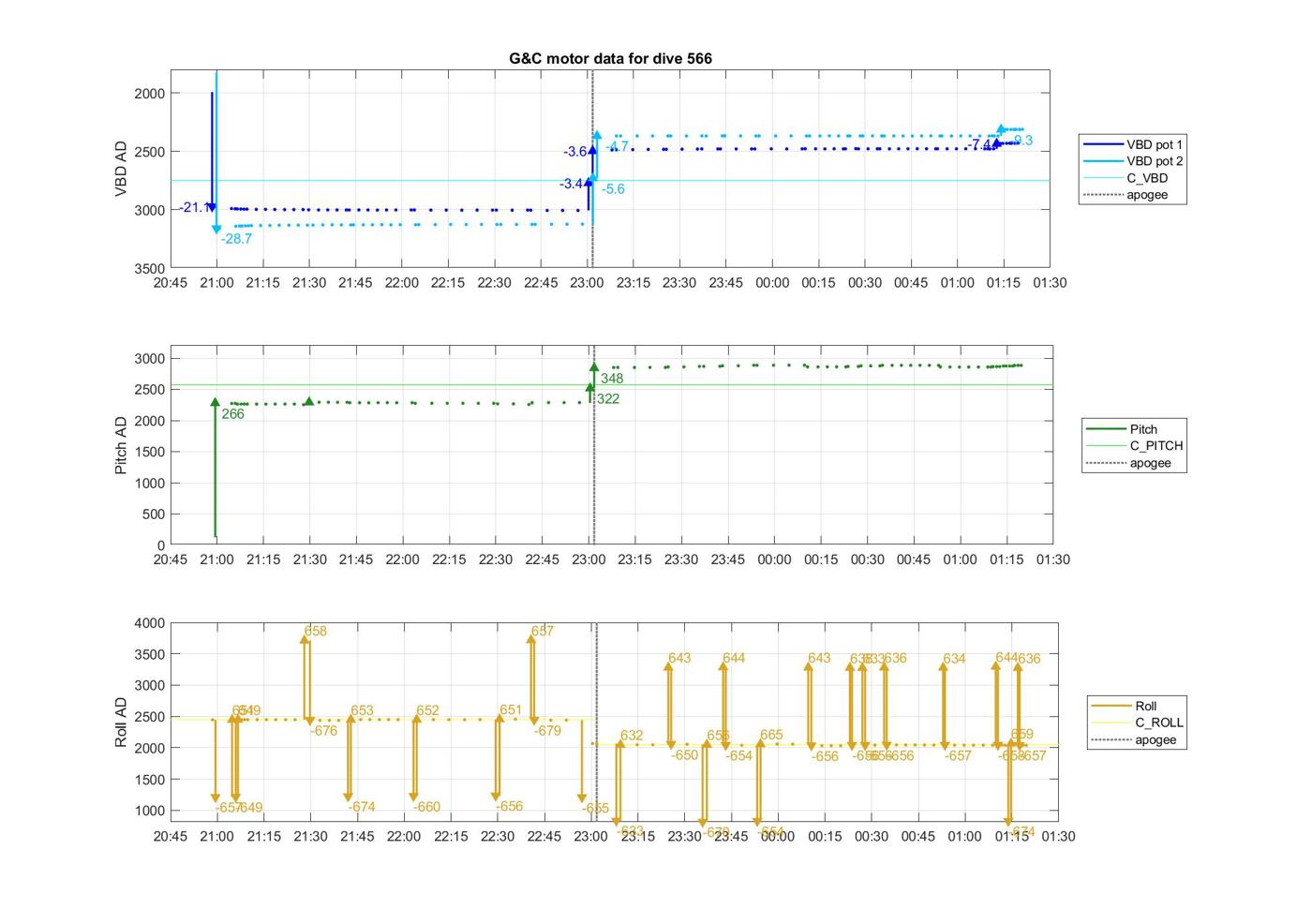This screenshot has width=1312, height=924.
Task: Click the '3500' tick on the VBD AD axis
Action: (150, 268)
